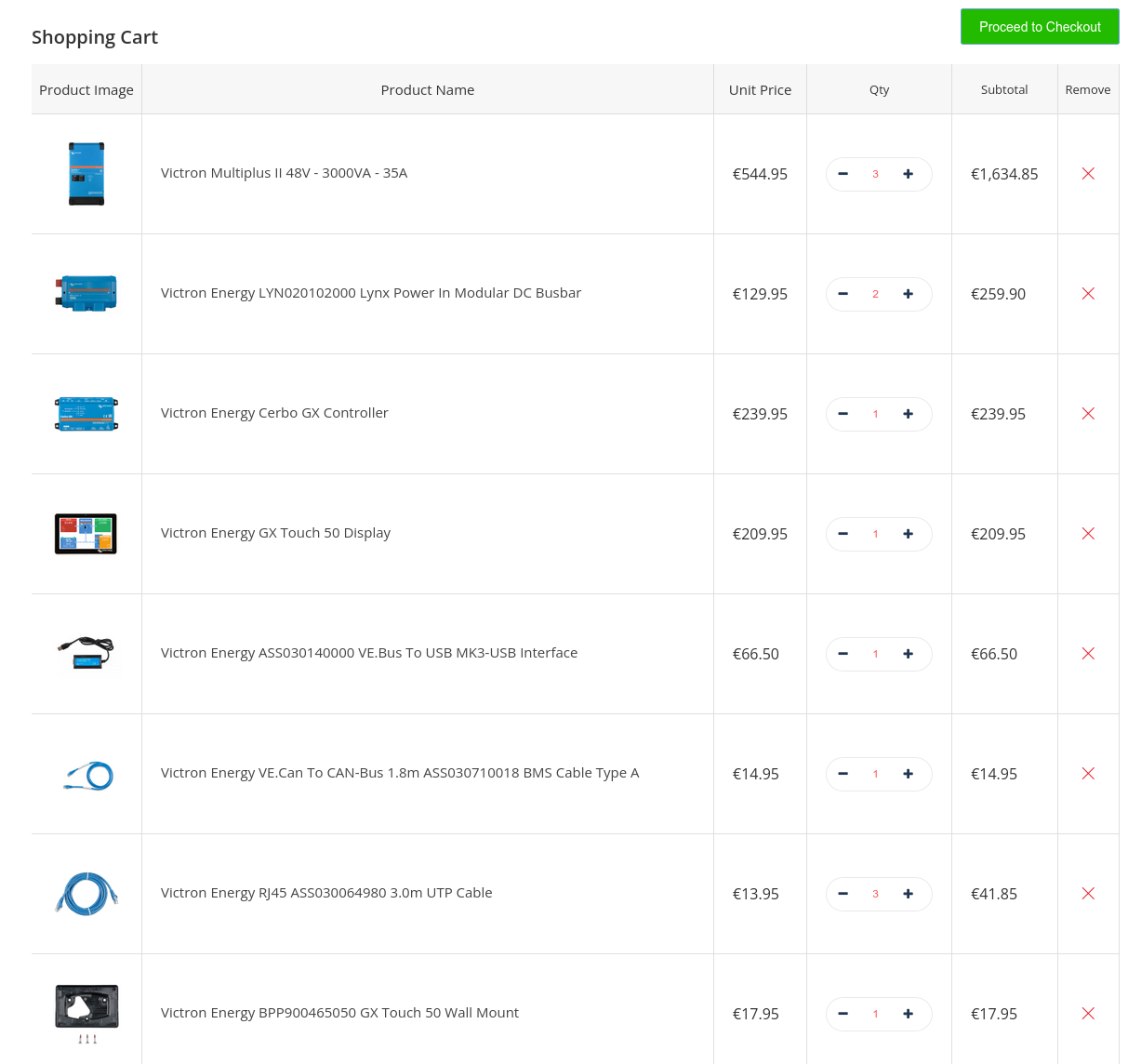Viewport: 1128px width, 1064px height.
Task: Increase quantity of GX Touch 50 Wall Mount
Action: [x=908, y=1014]
